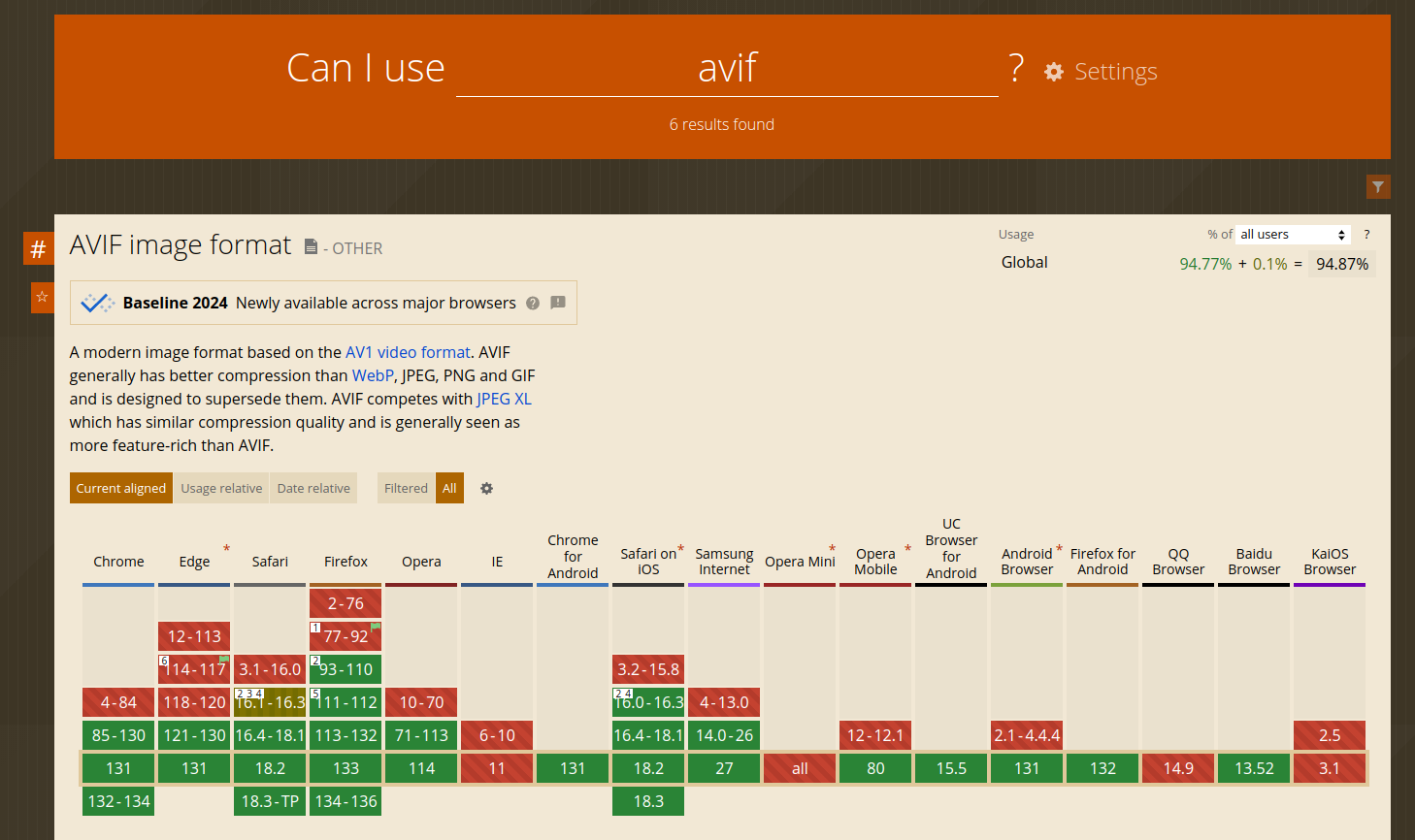The image size is (1415, 840).
Task: Click the UC Browser for Android header
Action: click(951, 548)
